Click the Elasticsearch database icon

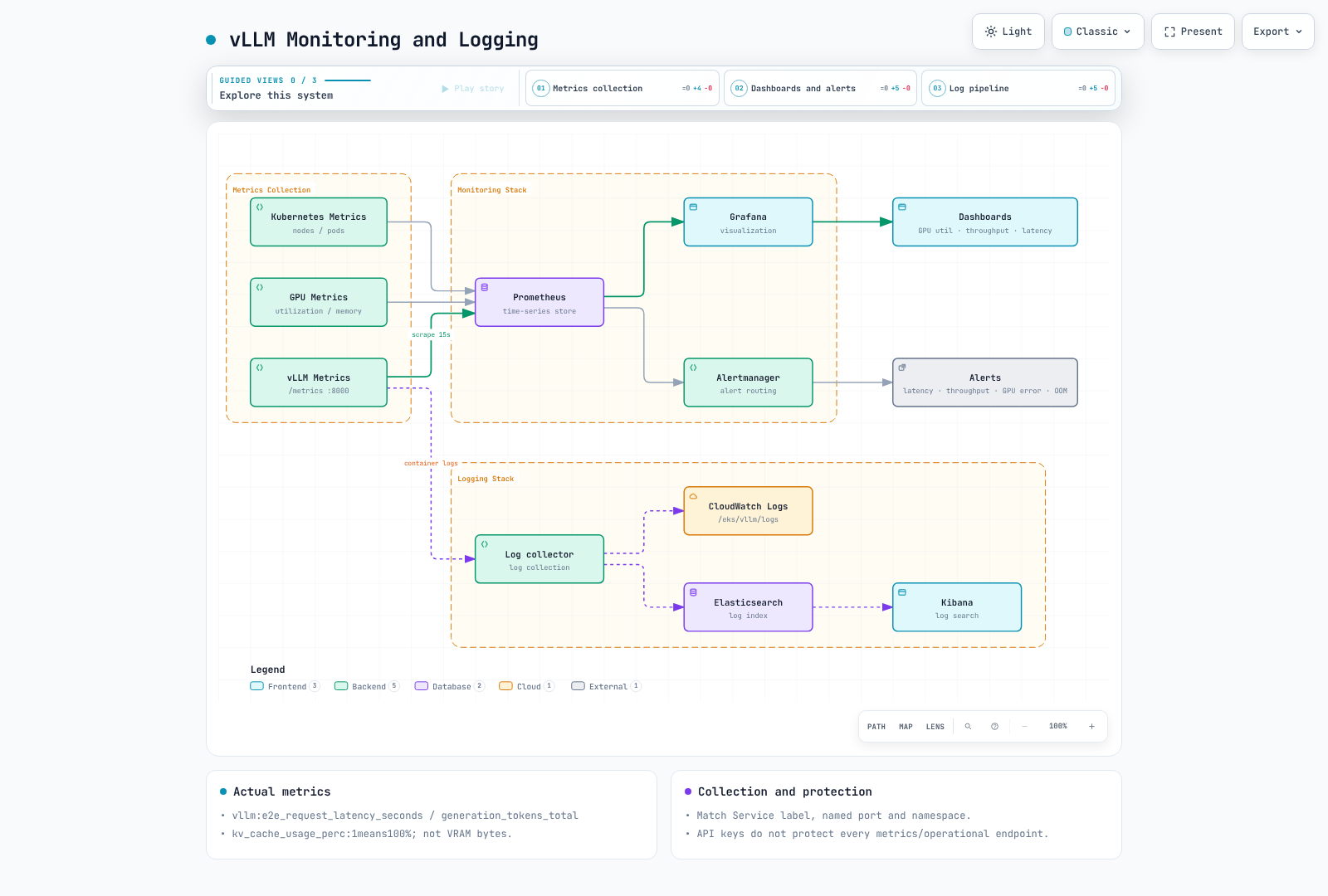(693, 592)
